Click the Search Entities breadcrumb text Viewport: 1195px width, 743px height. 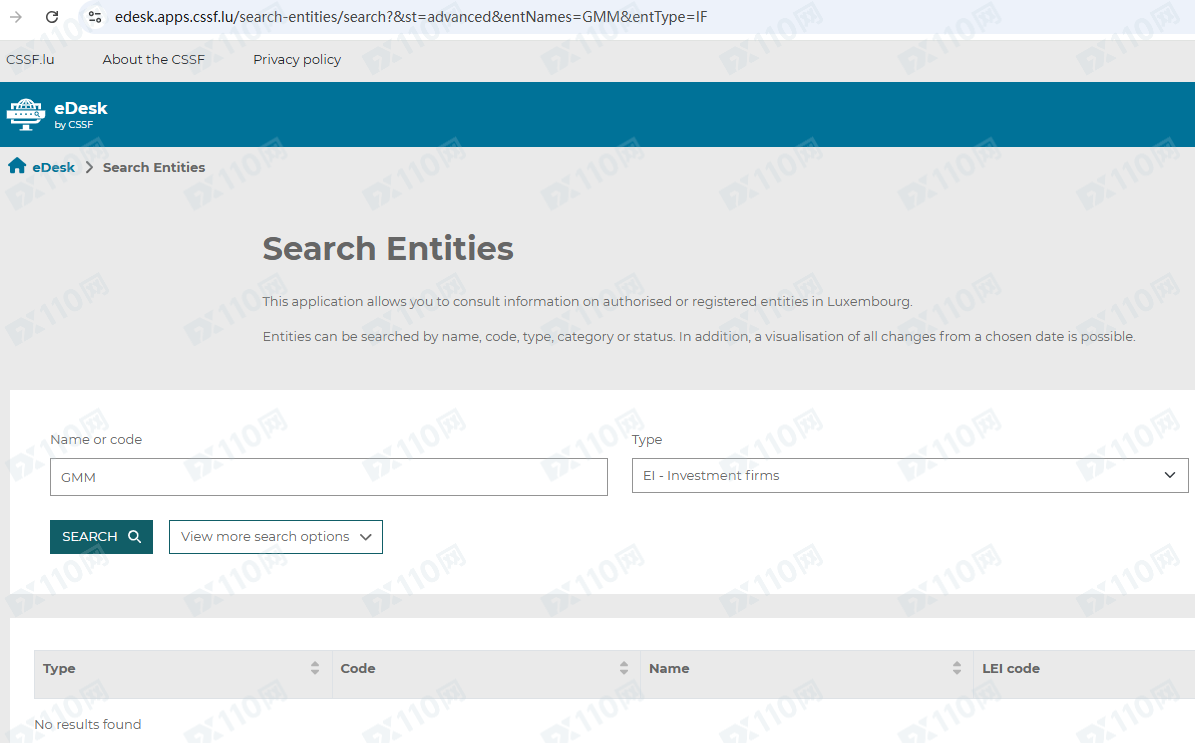153,167
